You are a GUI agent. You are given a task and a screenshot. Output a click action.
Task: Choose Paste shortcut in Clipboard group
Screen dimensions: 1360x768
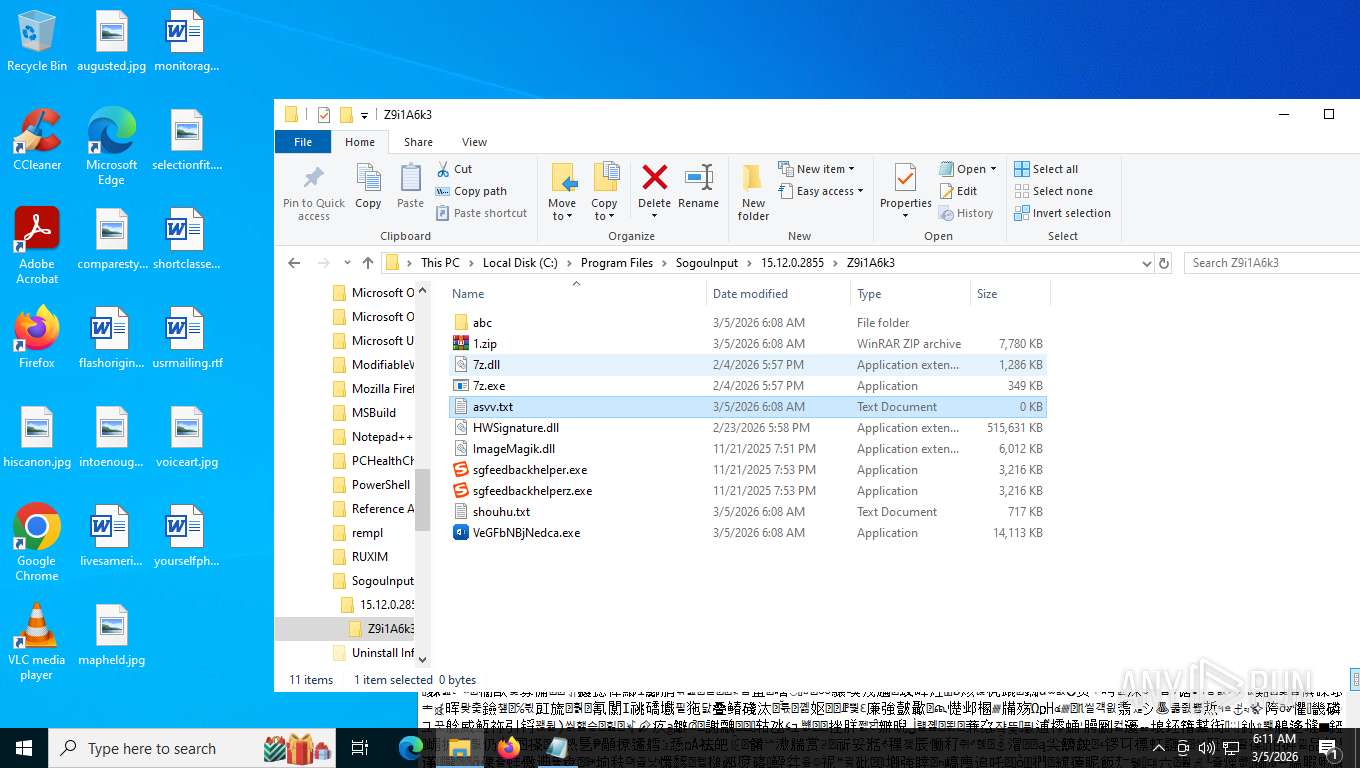tap(482, 213)
